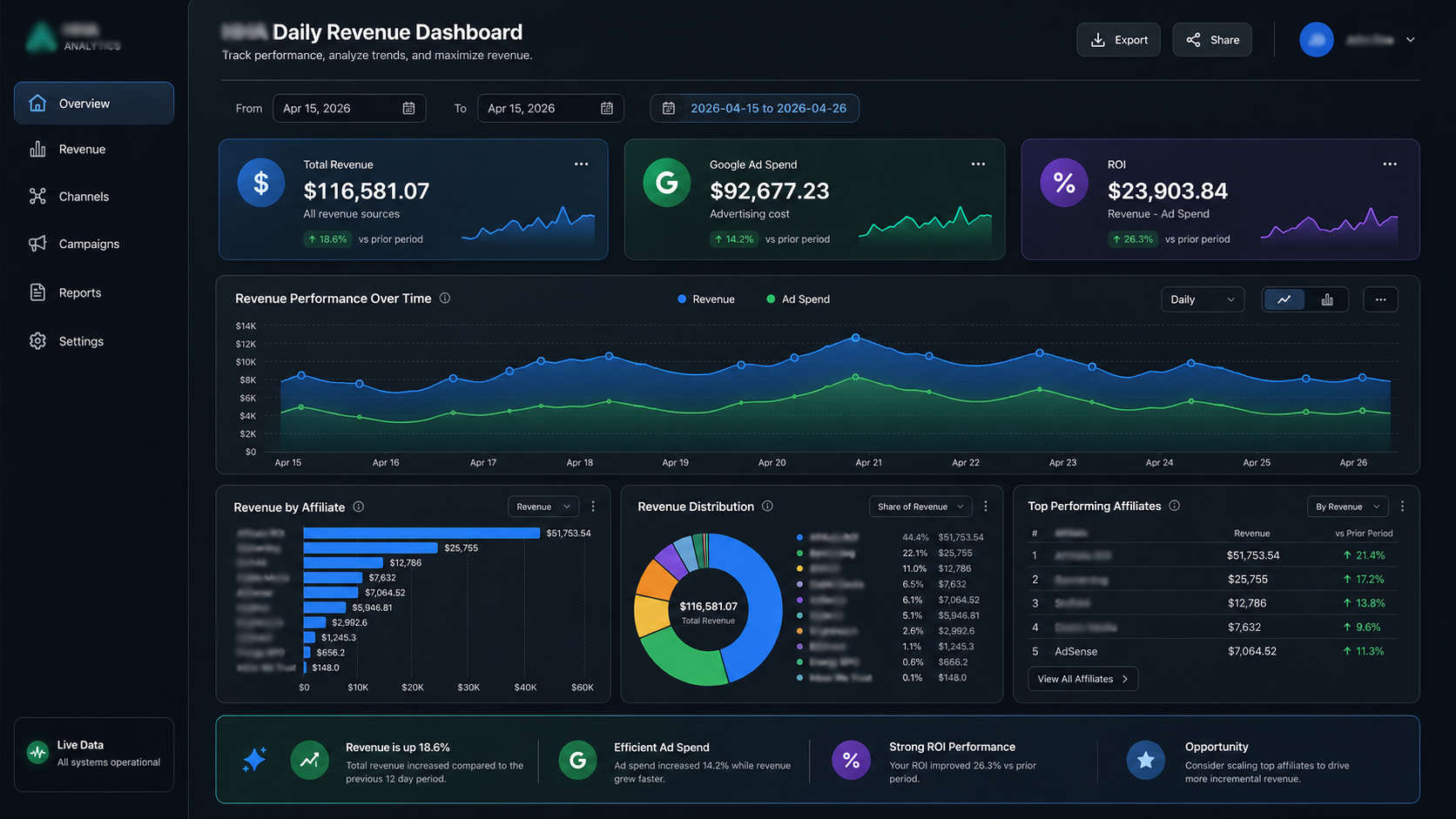Click the Share button

click(1212, 40)
